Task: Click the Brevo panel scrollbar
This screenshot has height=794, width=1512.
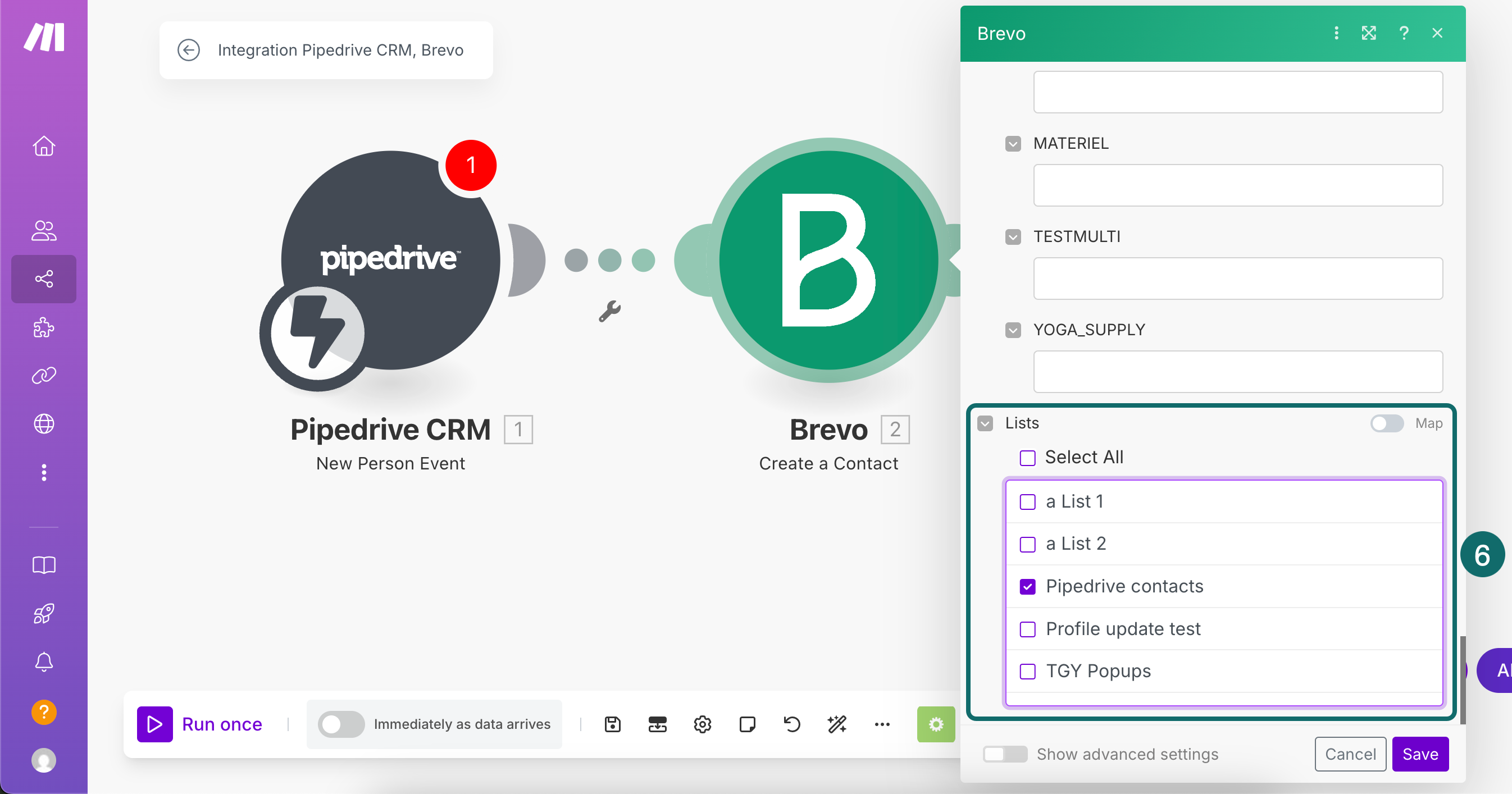Action: 1463,679
